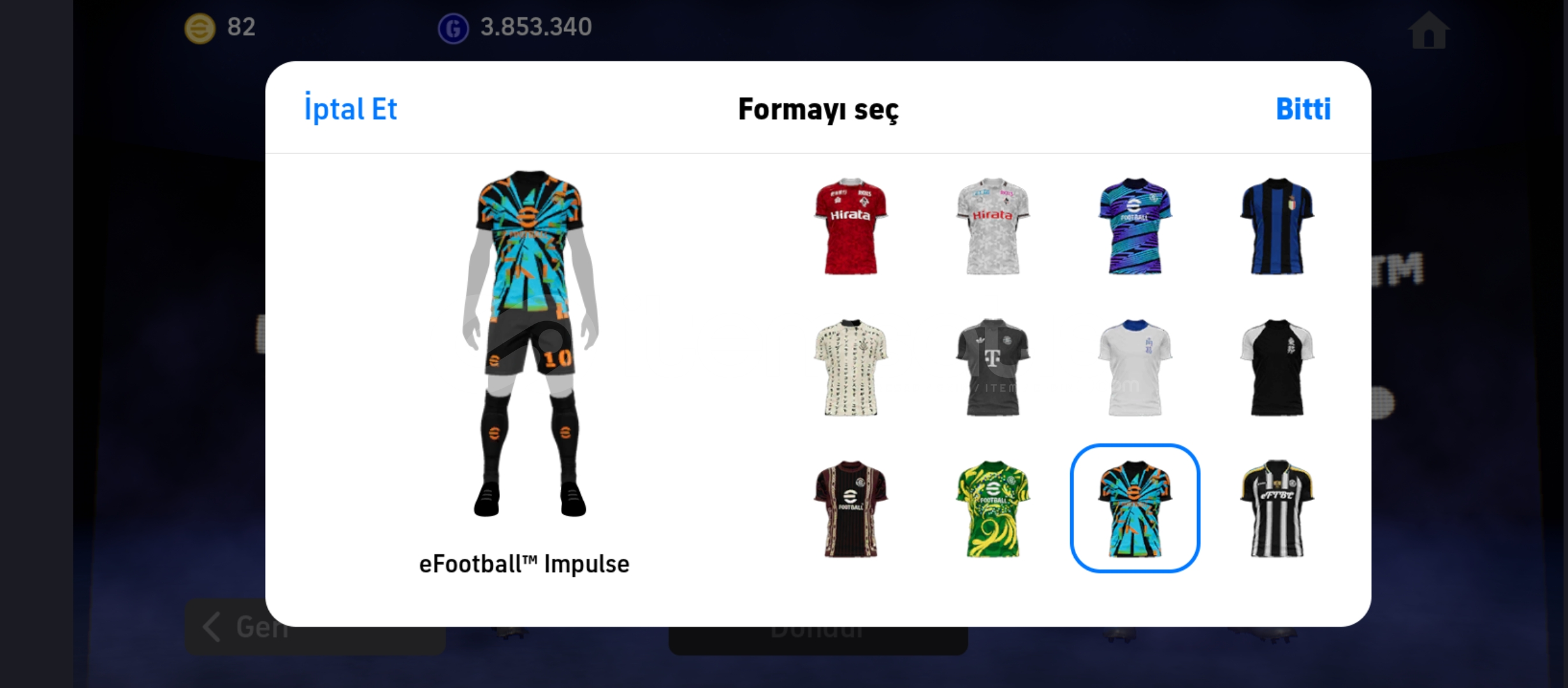Select the blue and black striped jersey

point(1277,226)
